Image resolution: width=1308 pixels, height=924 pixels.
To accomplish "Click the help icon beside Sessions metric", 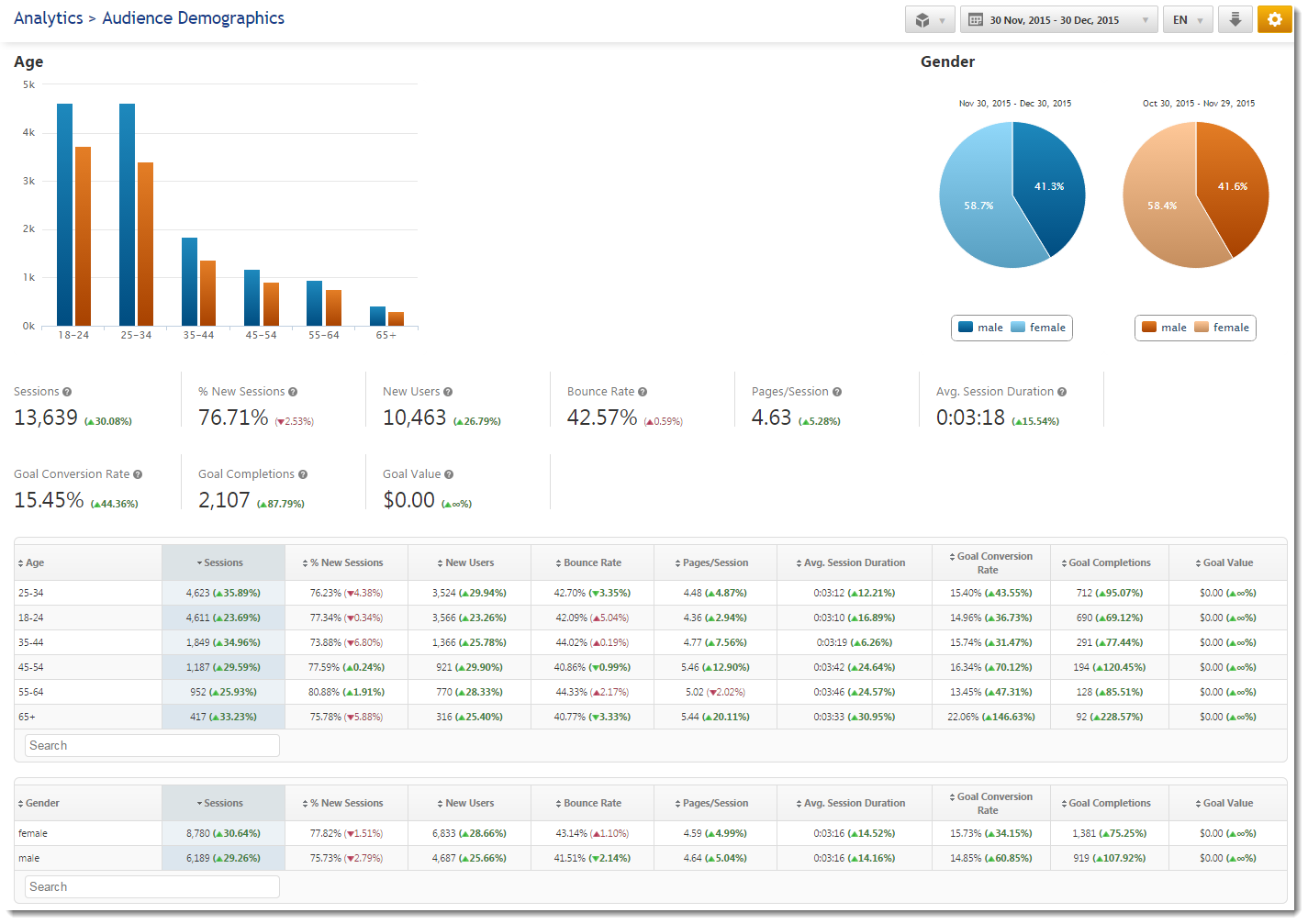I will (x=67, y=392).
